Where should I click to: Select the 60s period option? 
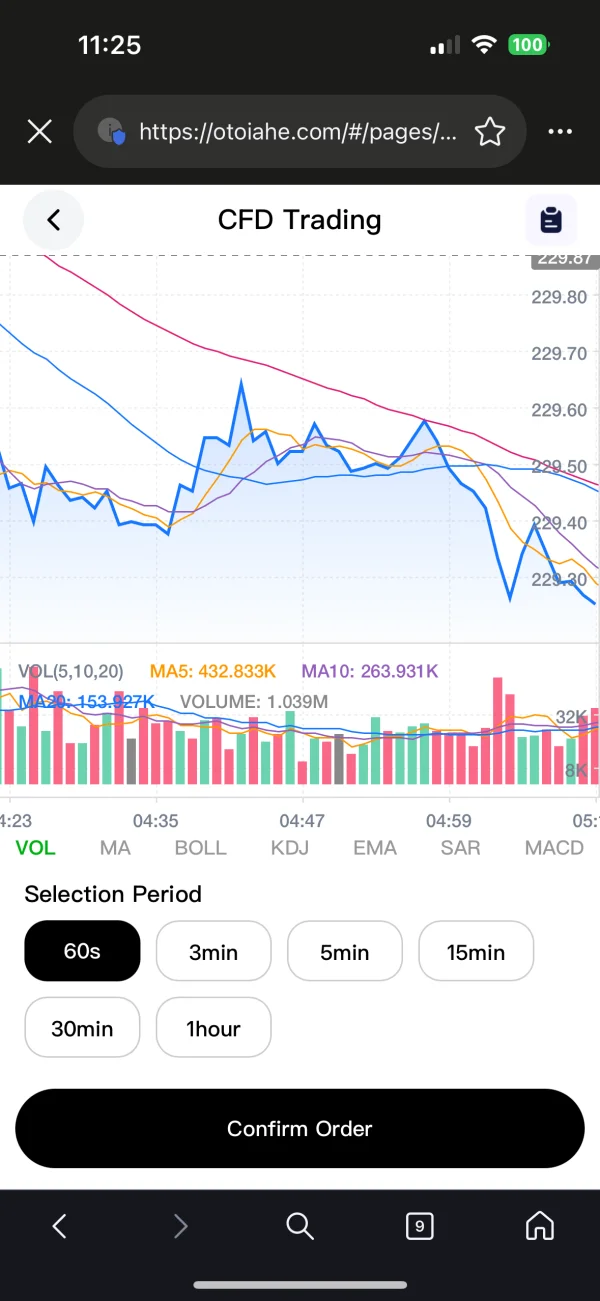(x=82, y=951)
